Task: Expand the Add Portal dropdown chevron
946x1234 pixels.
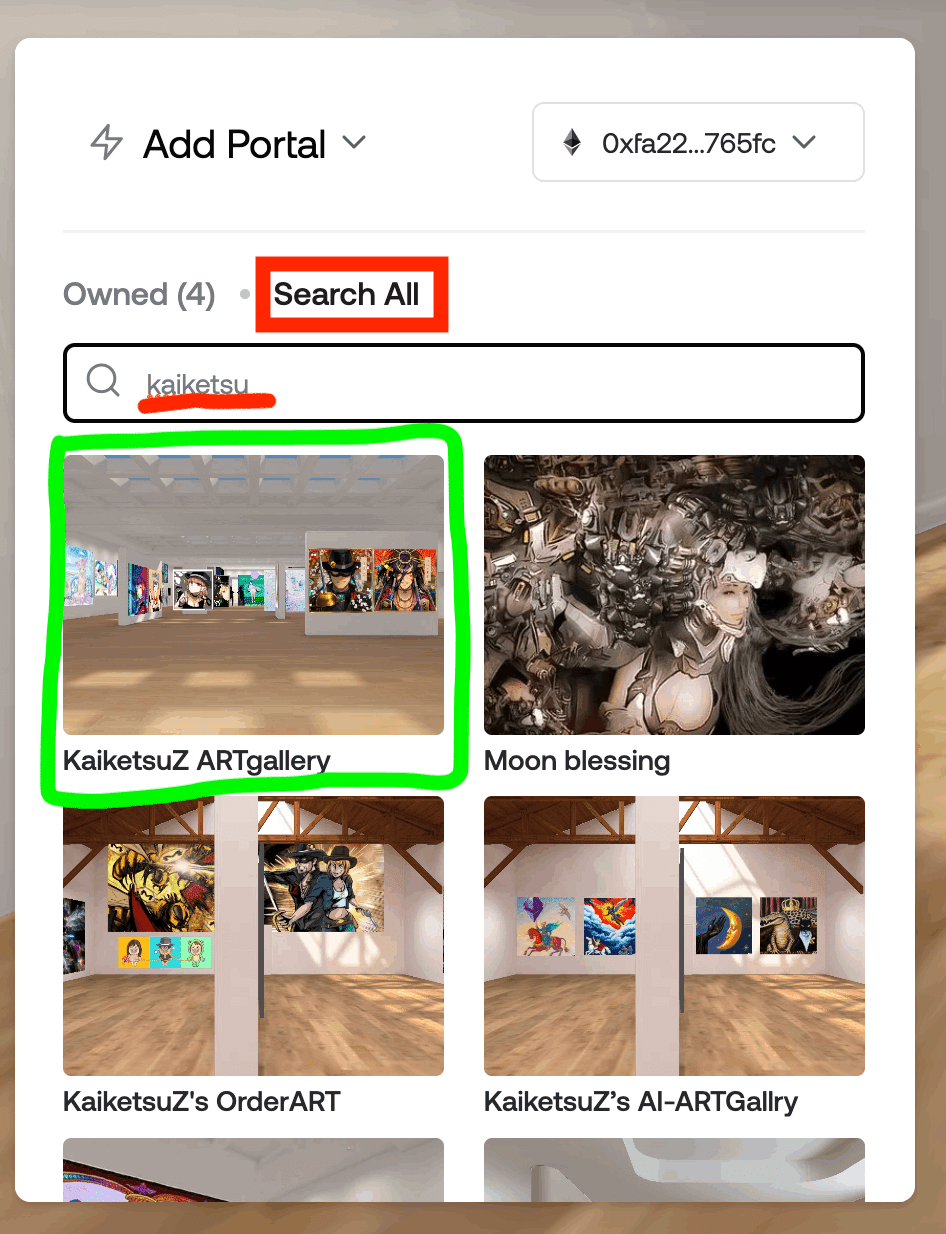Action: pos(354,143)
